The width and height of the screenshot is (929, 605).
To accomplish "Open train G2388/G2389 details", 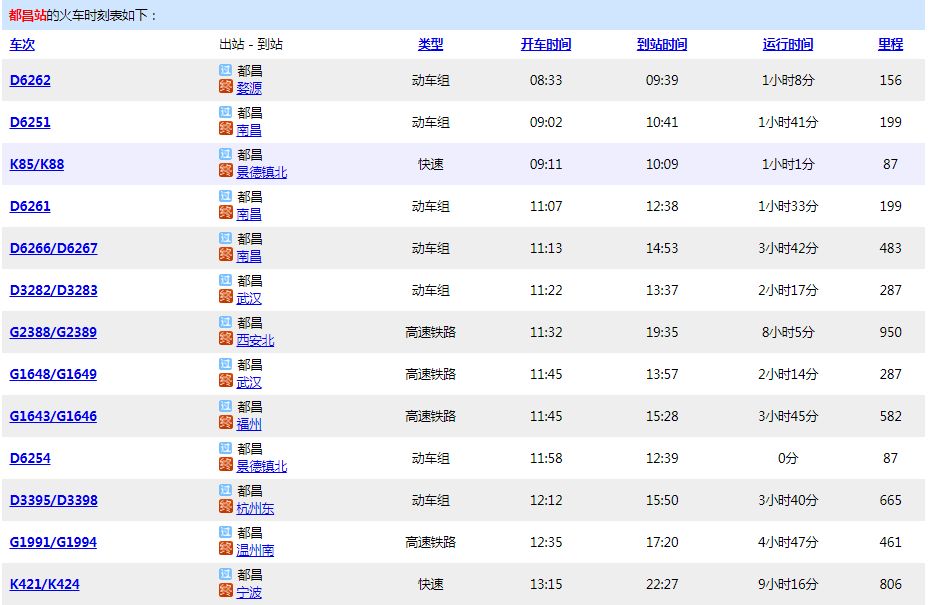I will point(53,332).
